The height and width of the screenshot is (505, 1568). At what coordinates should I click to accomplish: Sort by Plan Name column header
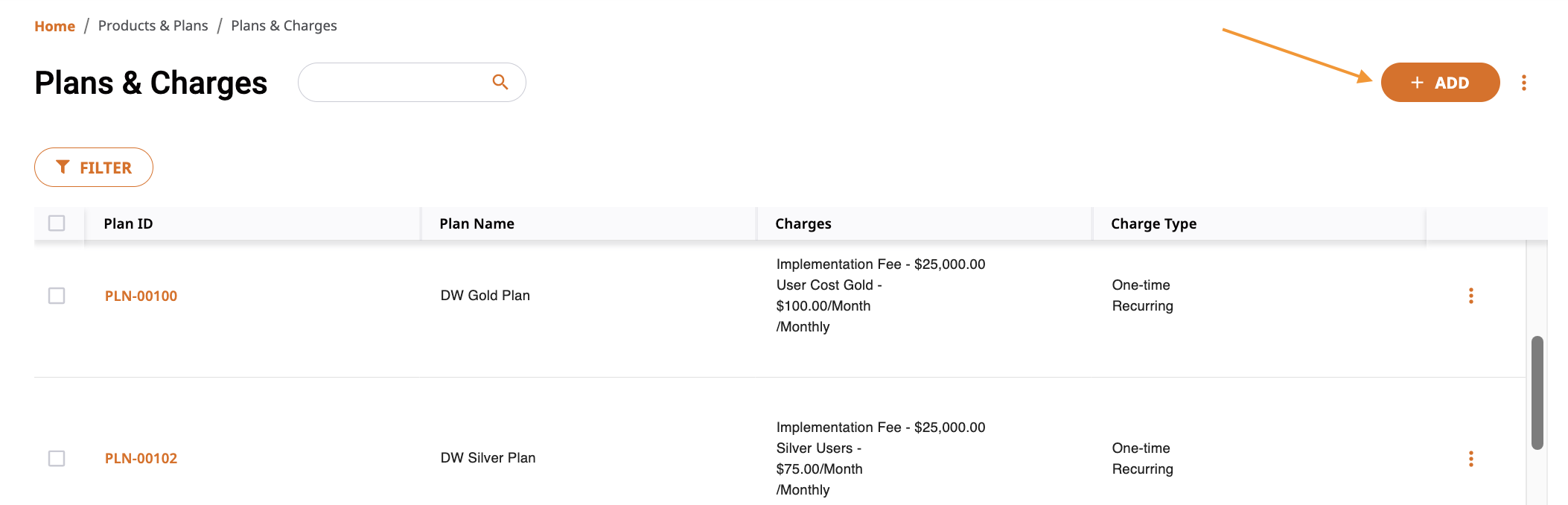coord(477,223)
